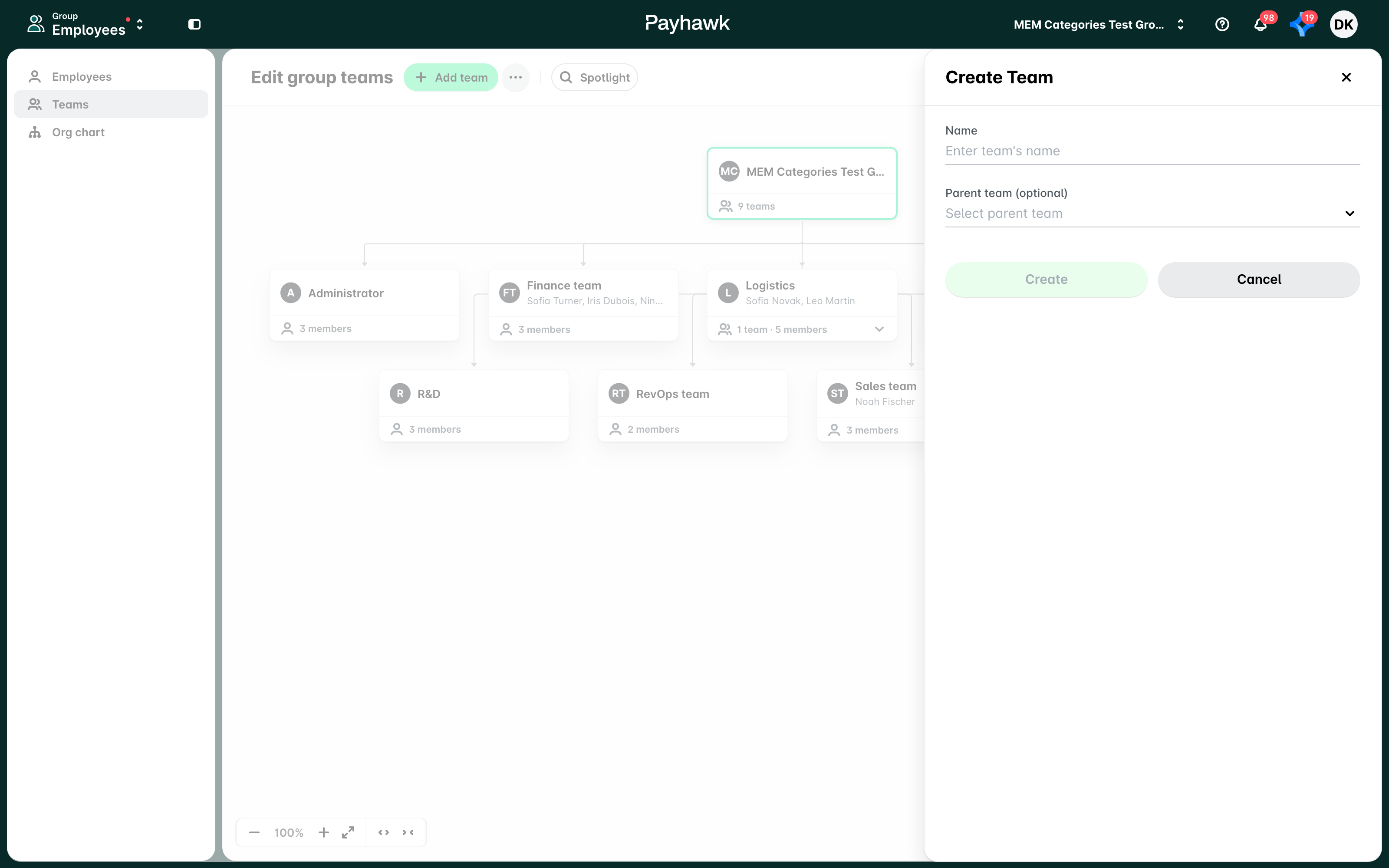
Task: Focus the team Name input field
Action: pos(1152,151)
